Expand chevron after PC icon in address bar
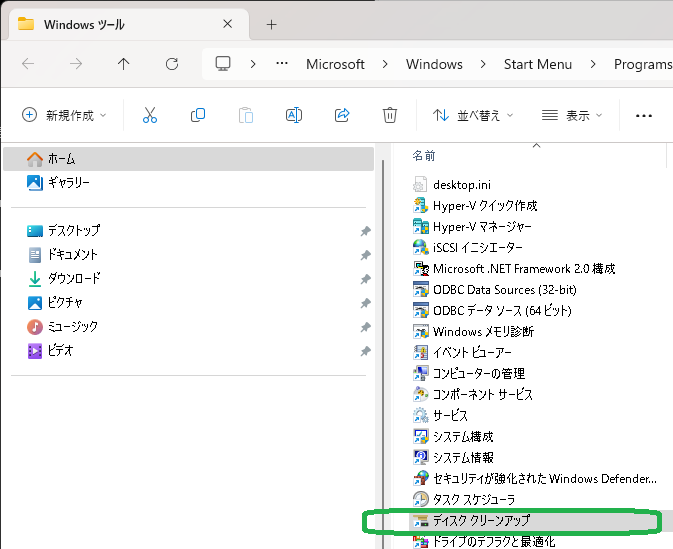This screenshot has height=549, width=673. (253, 64)
